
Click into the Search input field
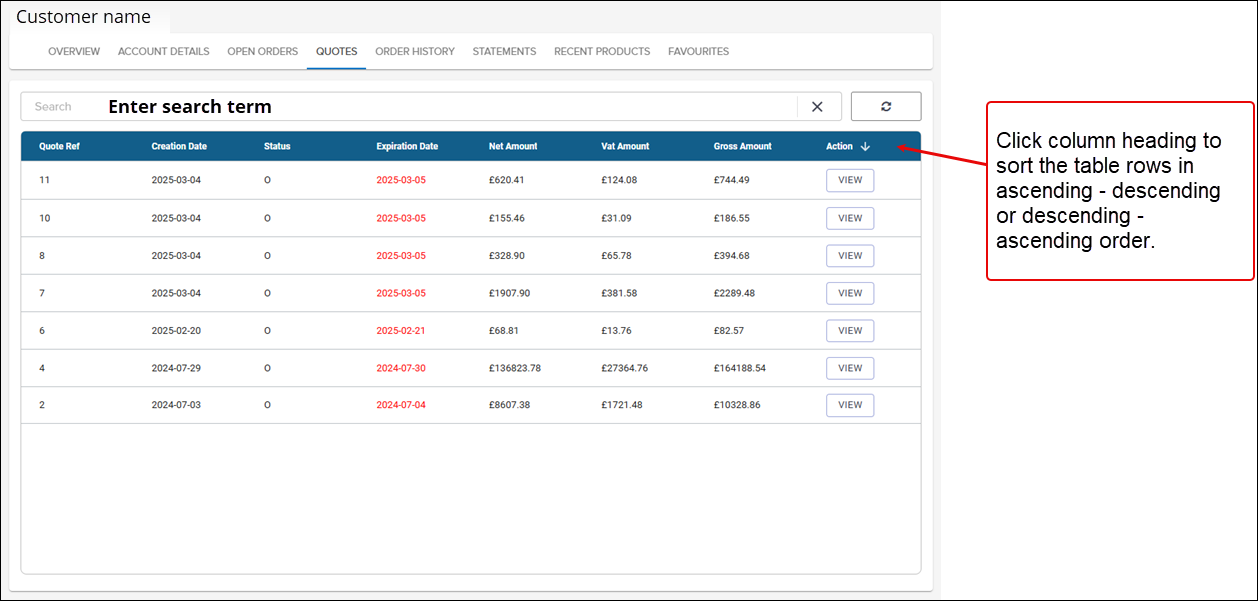coord(400,107)
